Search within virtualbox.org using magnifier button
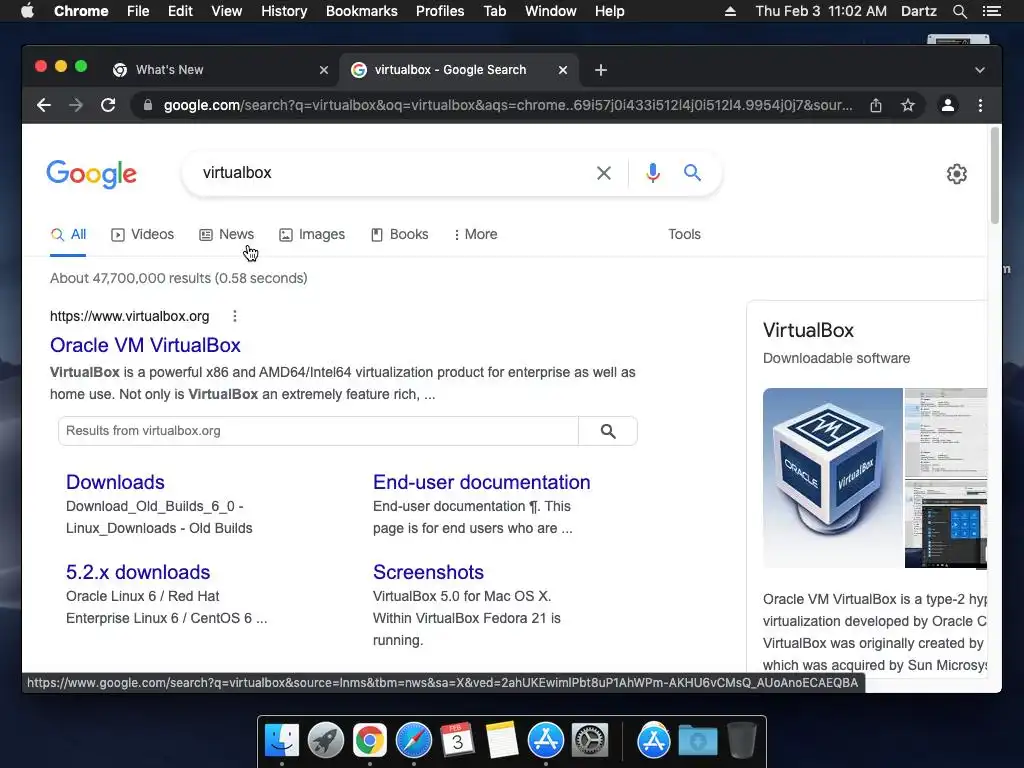The width and height of the screenshot is (1024, 768). [608, 431]
